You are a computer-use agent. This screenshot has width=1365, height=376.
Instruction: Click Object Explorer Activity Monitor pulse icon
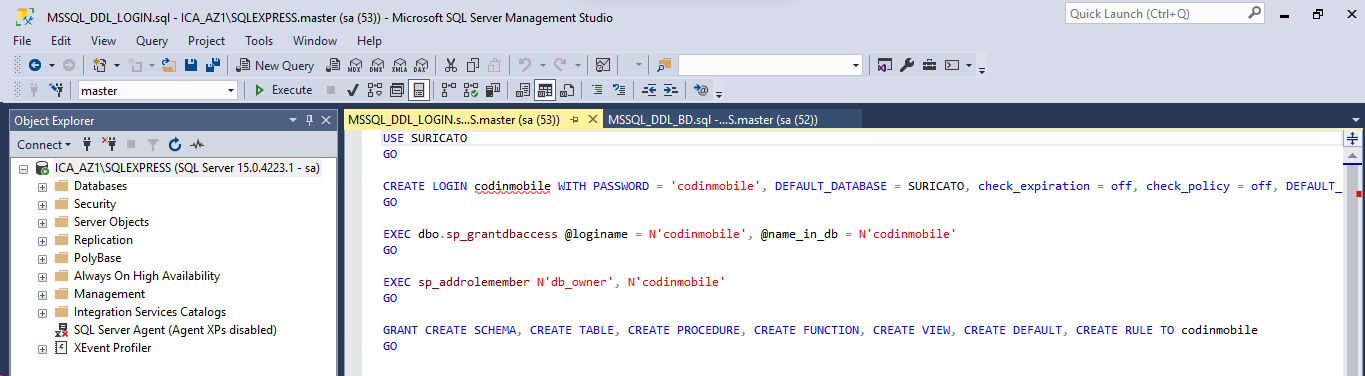tap(197, 144)
